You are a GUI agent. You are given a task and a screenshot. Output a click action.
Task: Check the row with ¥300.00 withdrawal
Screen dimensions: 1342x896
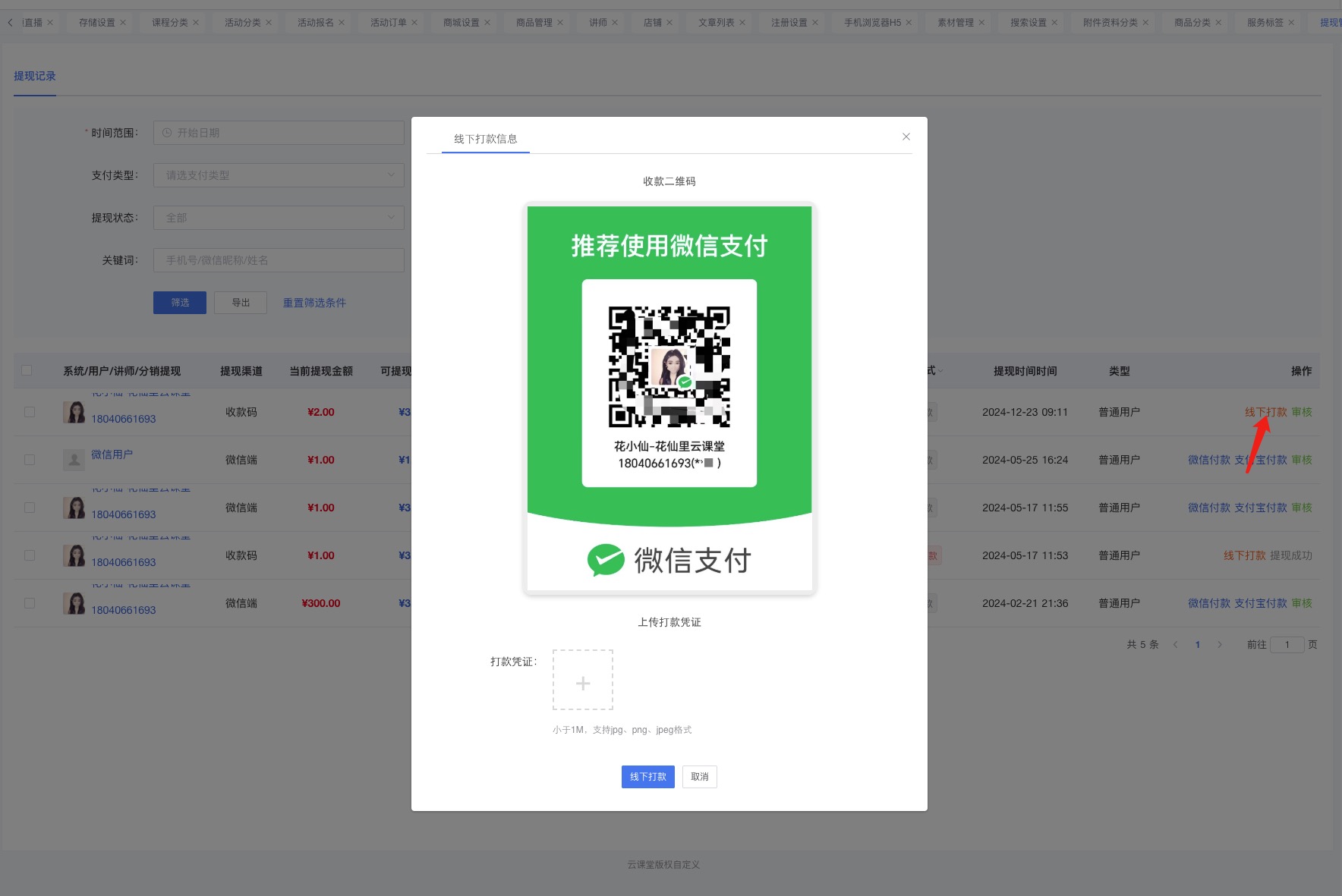[x=30, y=603]
